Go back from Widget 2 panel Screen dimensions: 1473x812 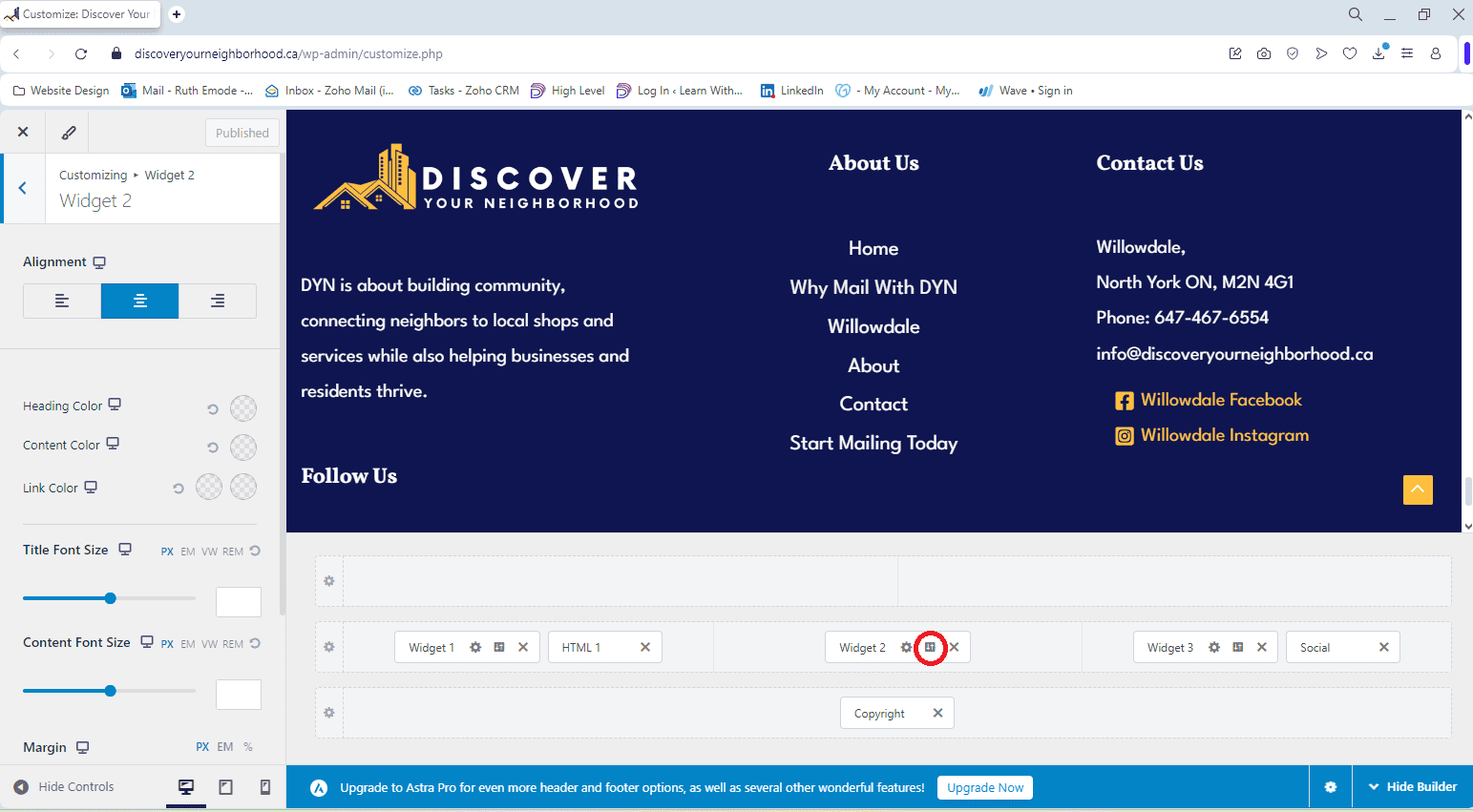pos(23,189)
